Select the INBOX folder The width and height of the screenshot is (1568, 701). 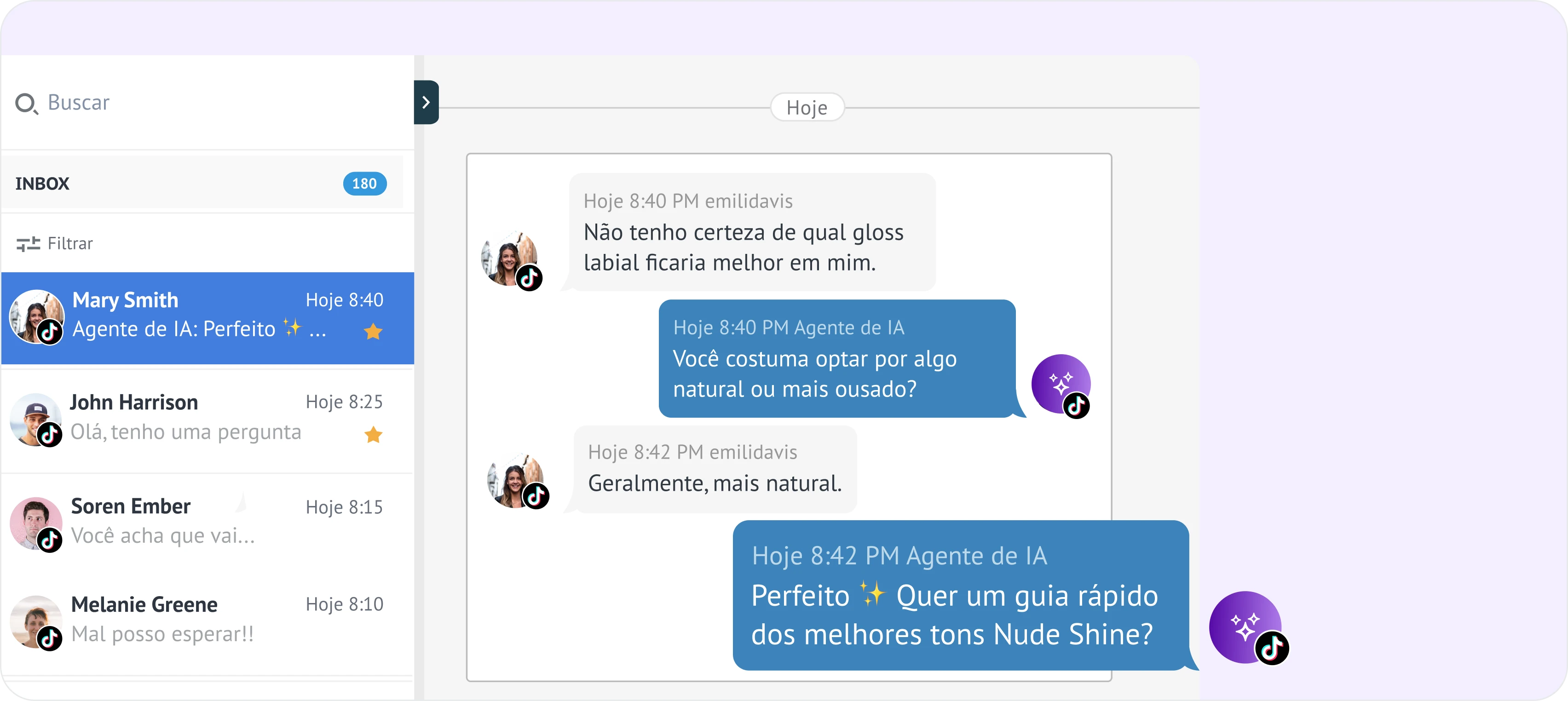click(x=43, y=183)
